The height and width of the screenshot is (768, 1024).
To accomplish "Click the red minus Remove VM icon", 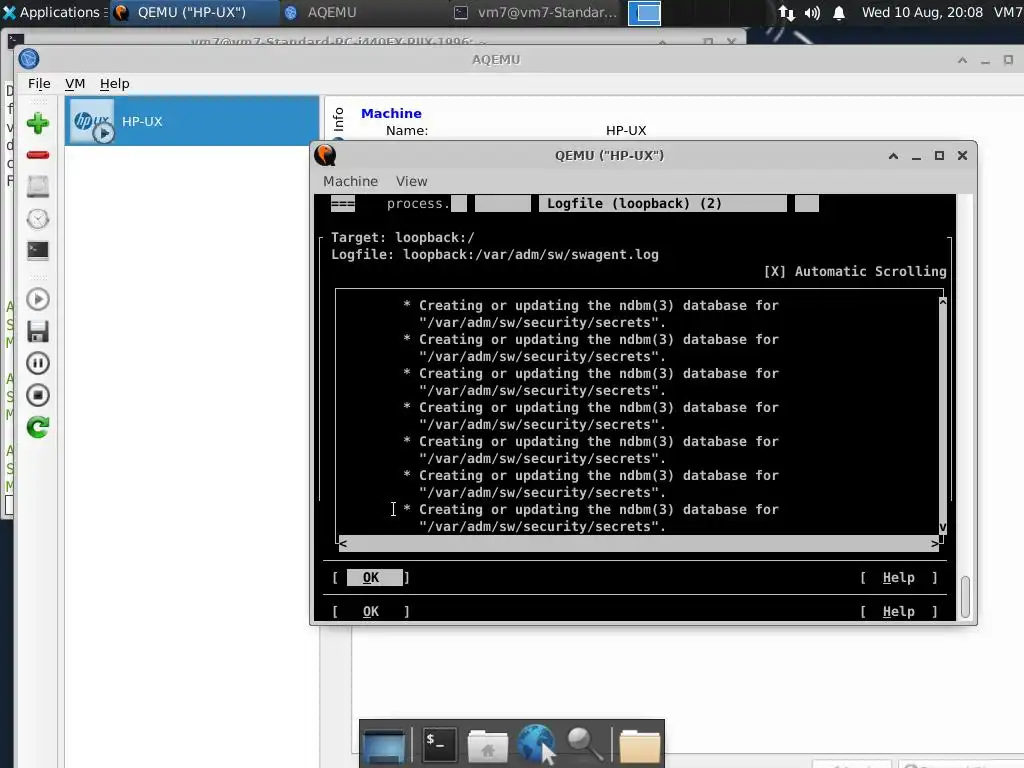I will [x=38, y=155].
